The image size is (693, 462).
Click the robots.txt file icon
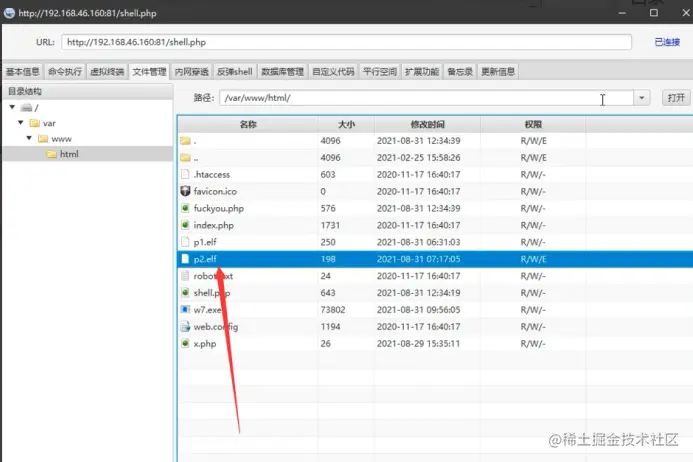click(x=185, y=276)
